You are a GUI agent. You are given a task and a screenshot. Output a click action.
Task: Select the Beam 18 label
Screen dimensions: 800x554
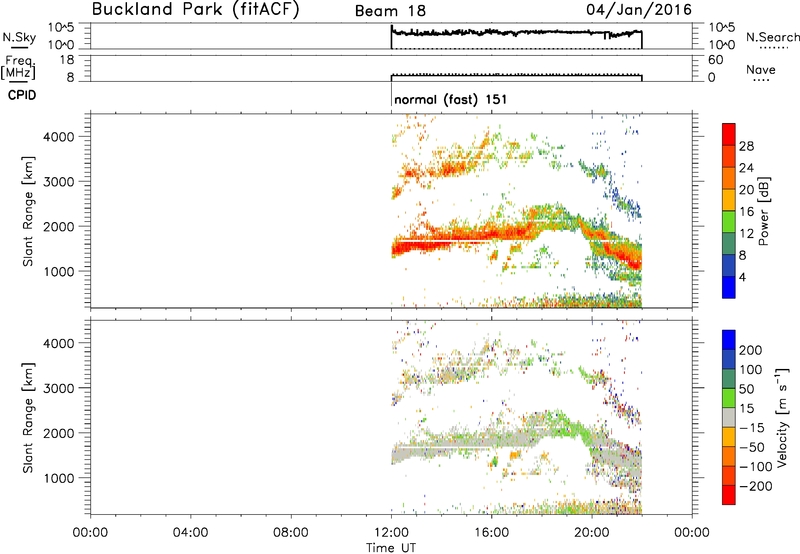pyautogui.click(x=390, y=11)
